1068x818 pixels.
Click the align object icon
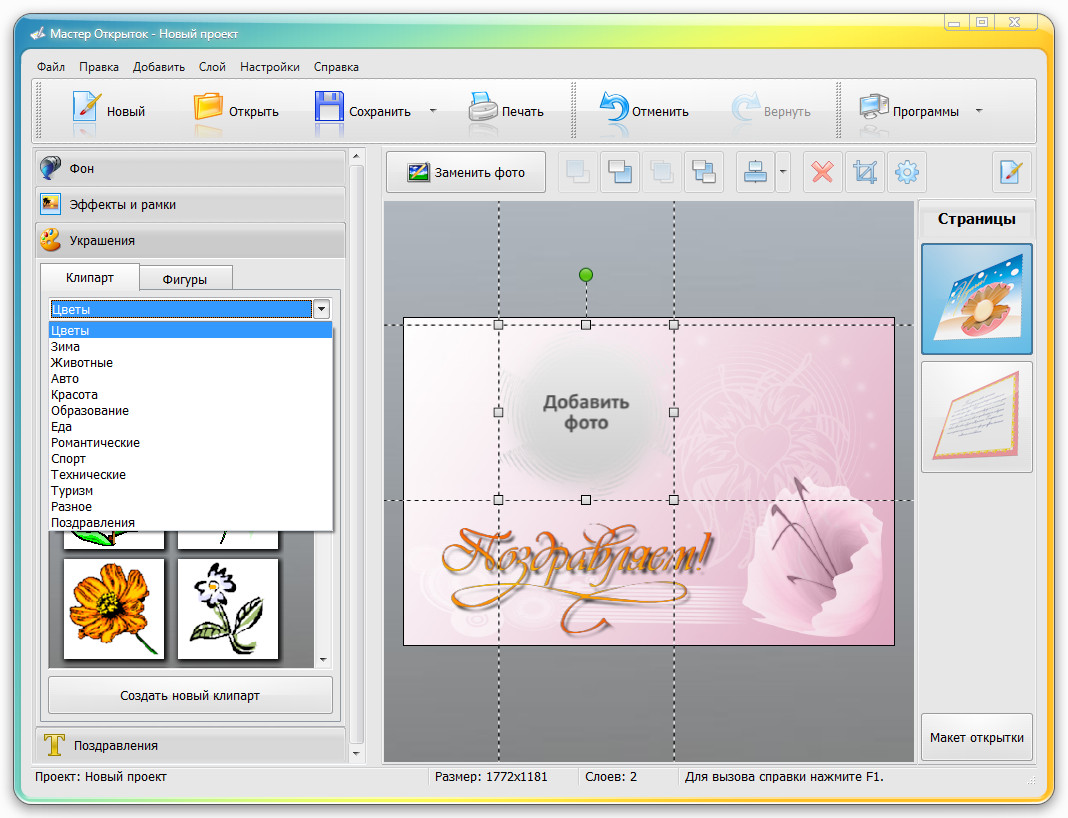pos(755,172)
